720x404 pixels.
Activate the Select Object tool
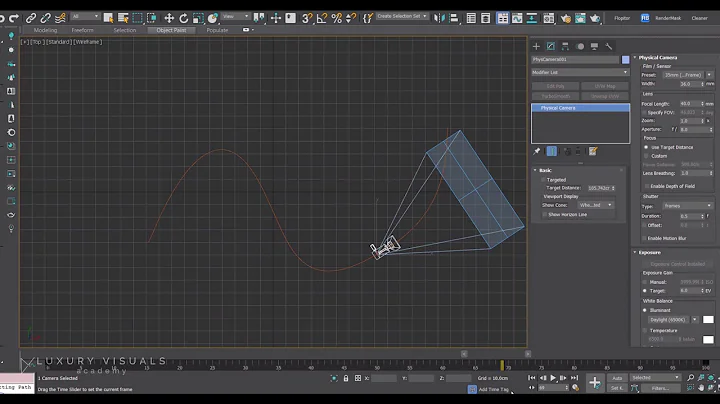pos(108,18)
